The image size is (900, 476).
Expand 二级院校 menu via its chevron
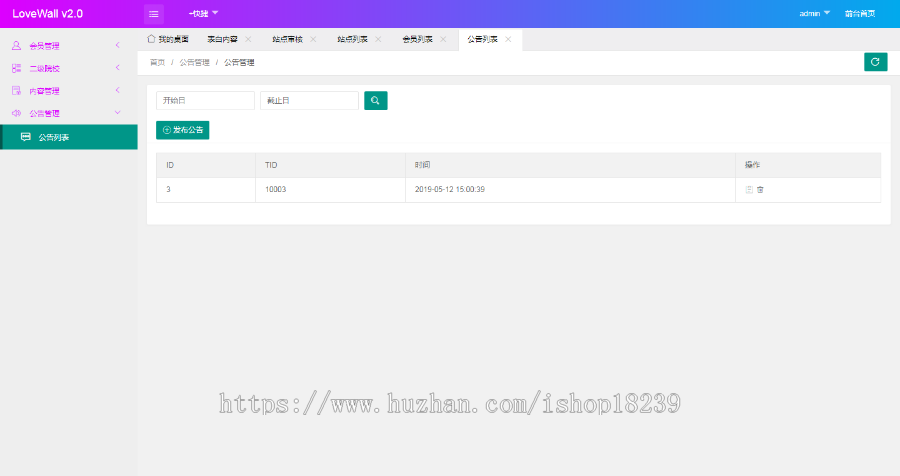(x=118, y=67)
